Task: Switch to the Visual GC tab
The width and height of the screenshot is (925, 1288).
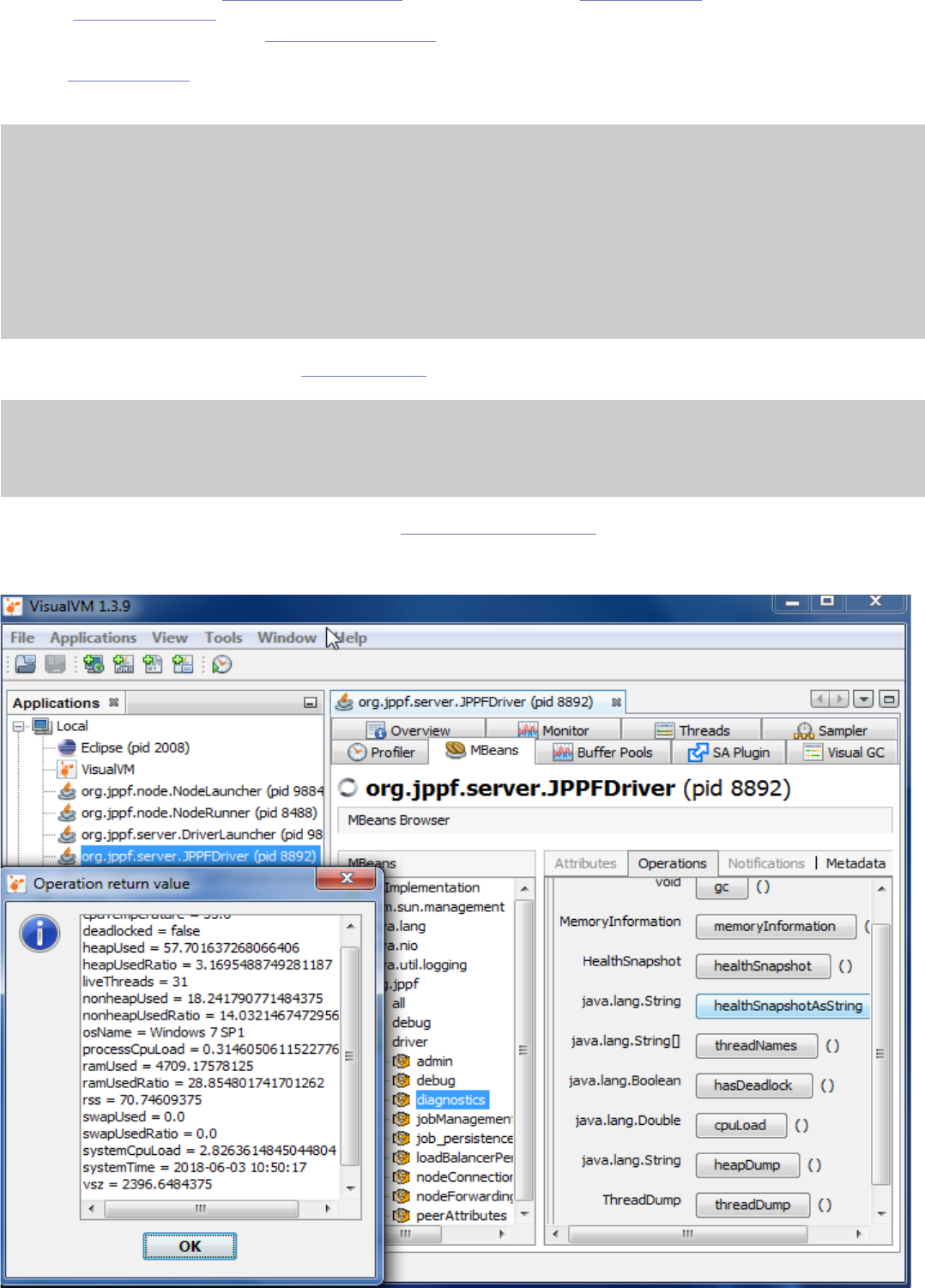Action: 843,753
